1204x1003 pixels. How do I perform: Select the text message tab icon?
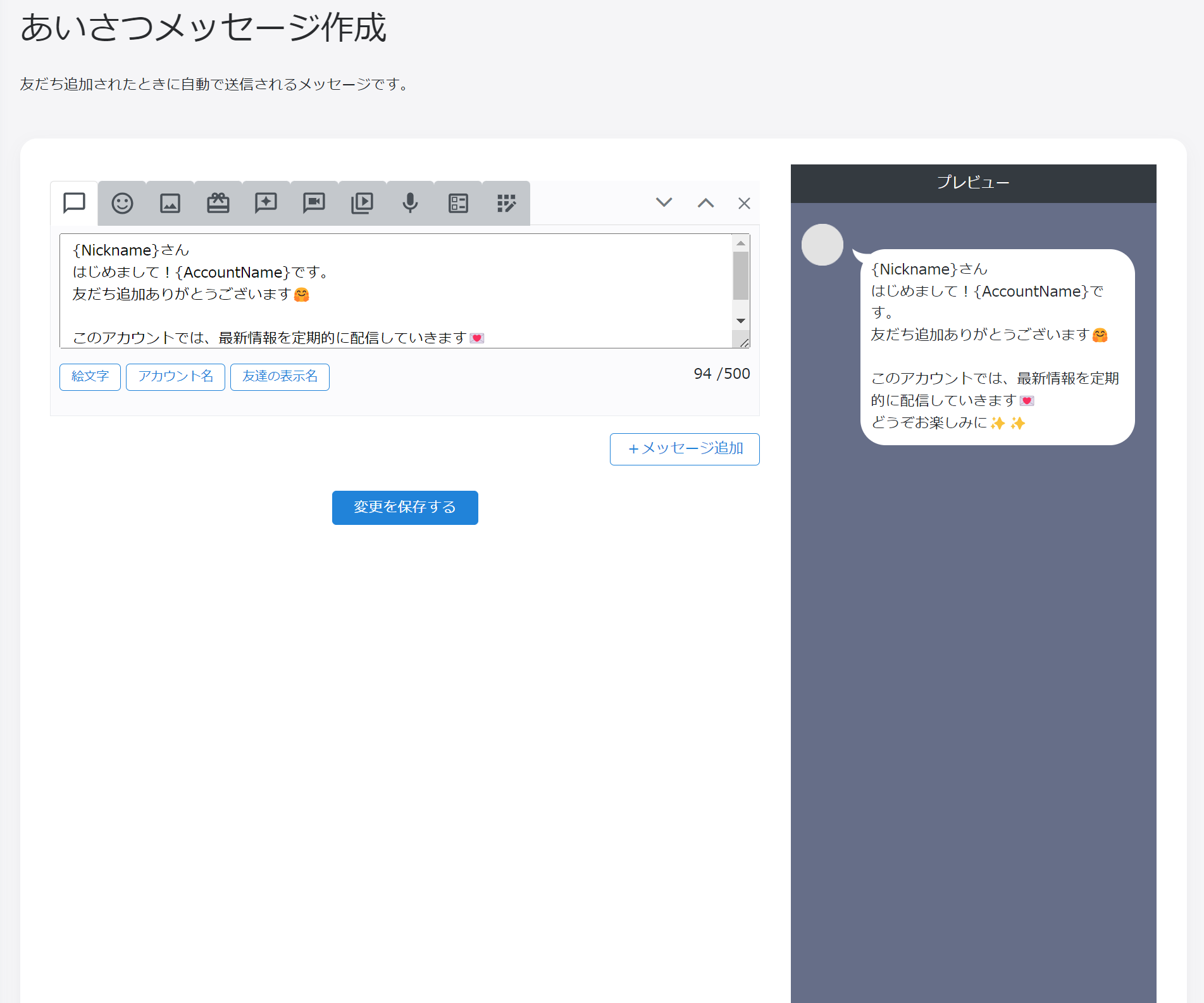tap(74, 203)
